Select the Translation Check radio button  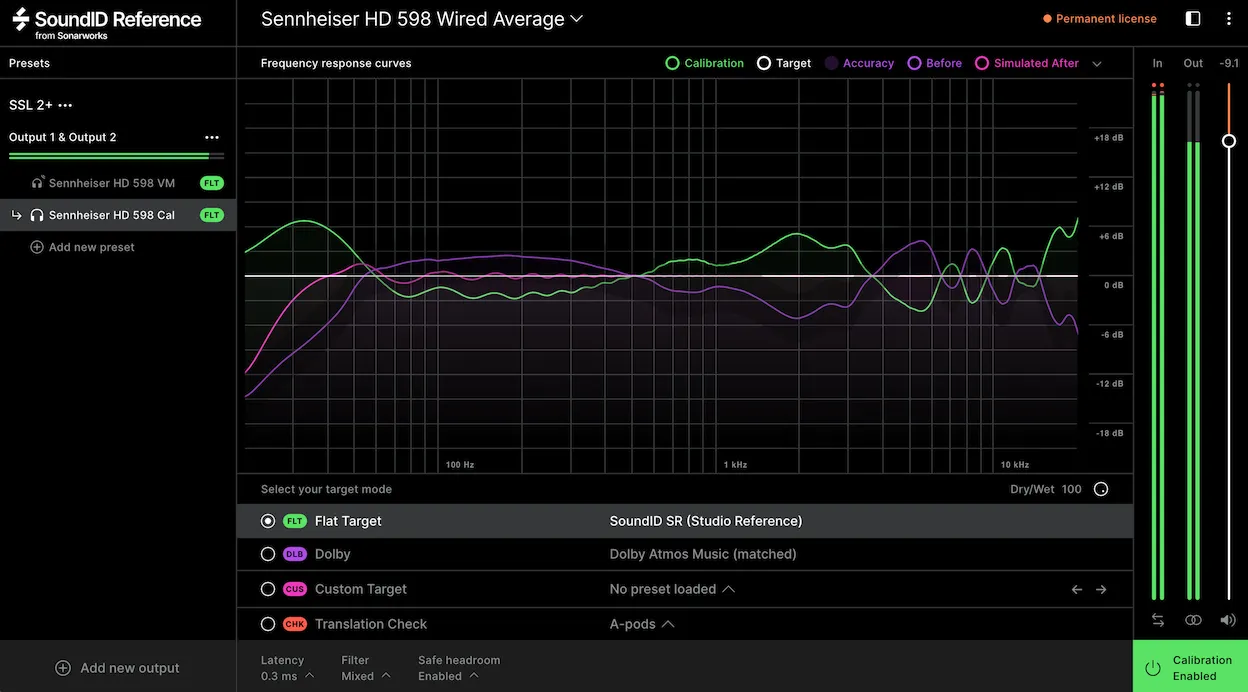268,624
